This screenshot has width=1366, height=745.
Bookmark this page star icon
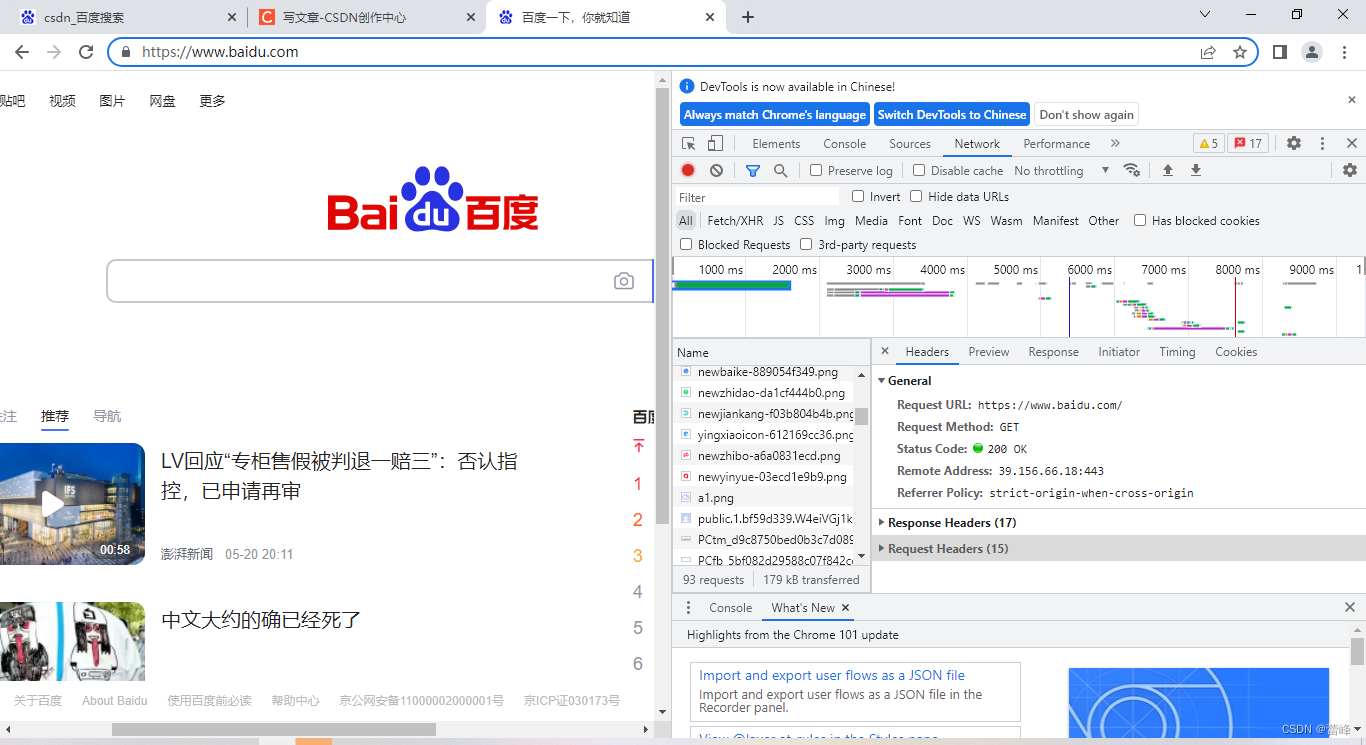coord(1240,52)
